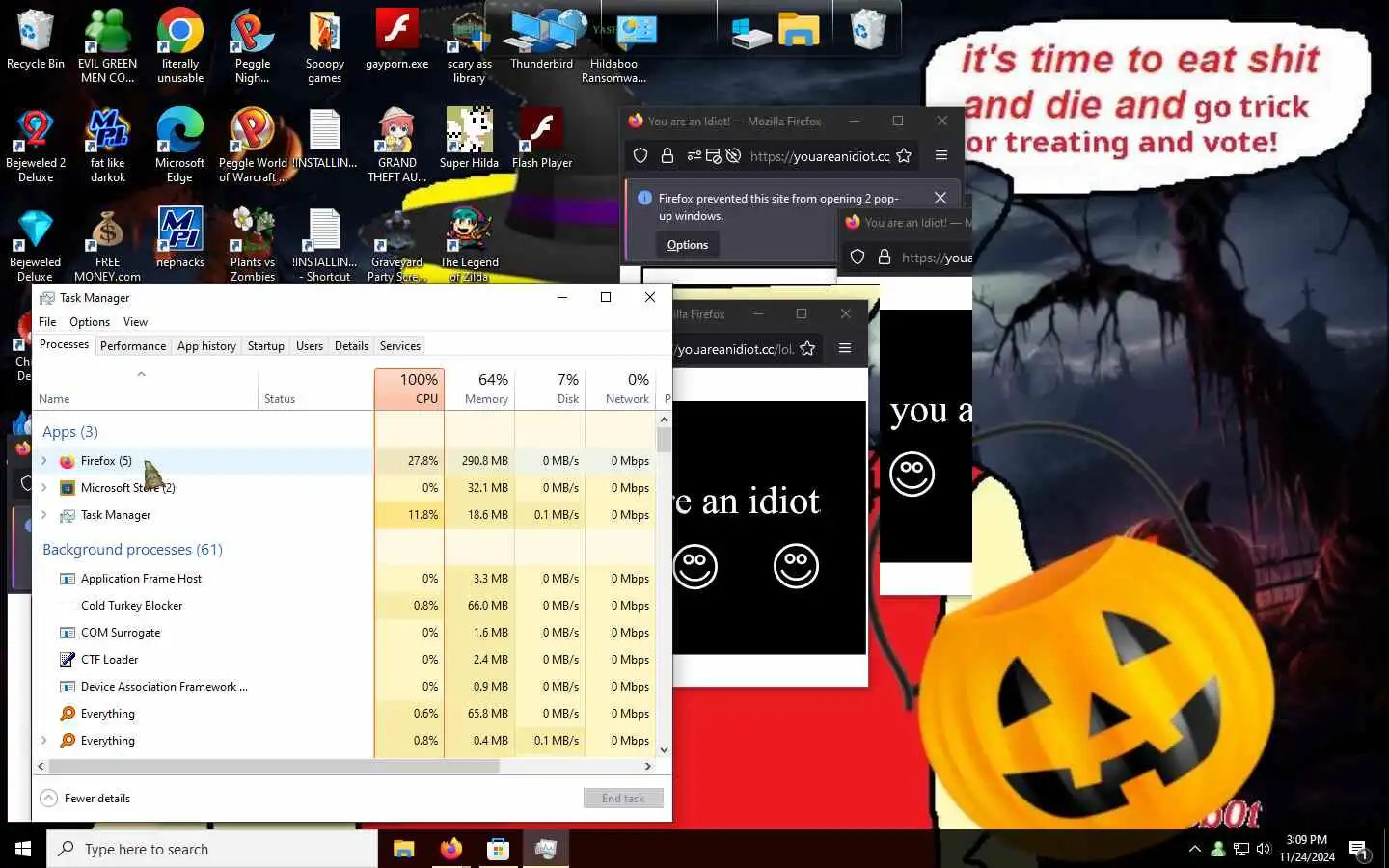1389x868 pixels.
Task: Open the File menu in Task Manager
Action: click(47, 322)
